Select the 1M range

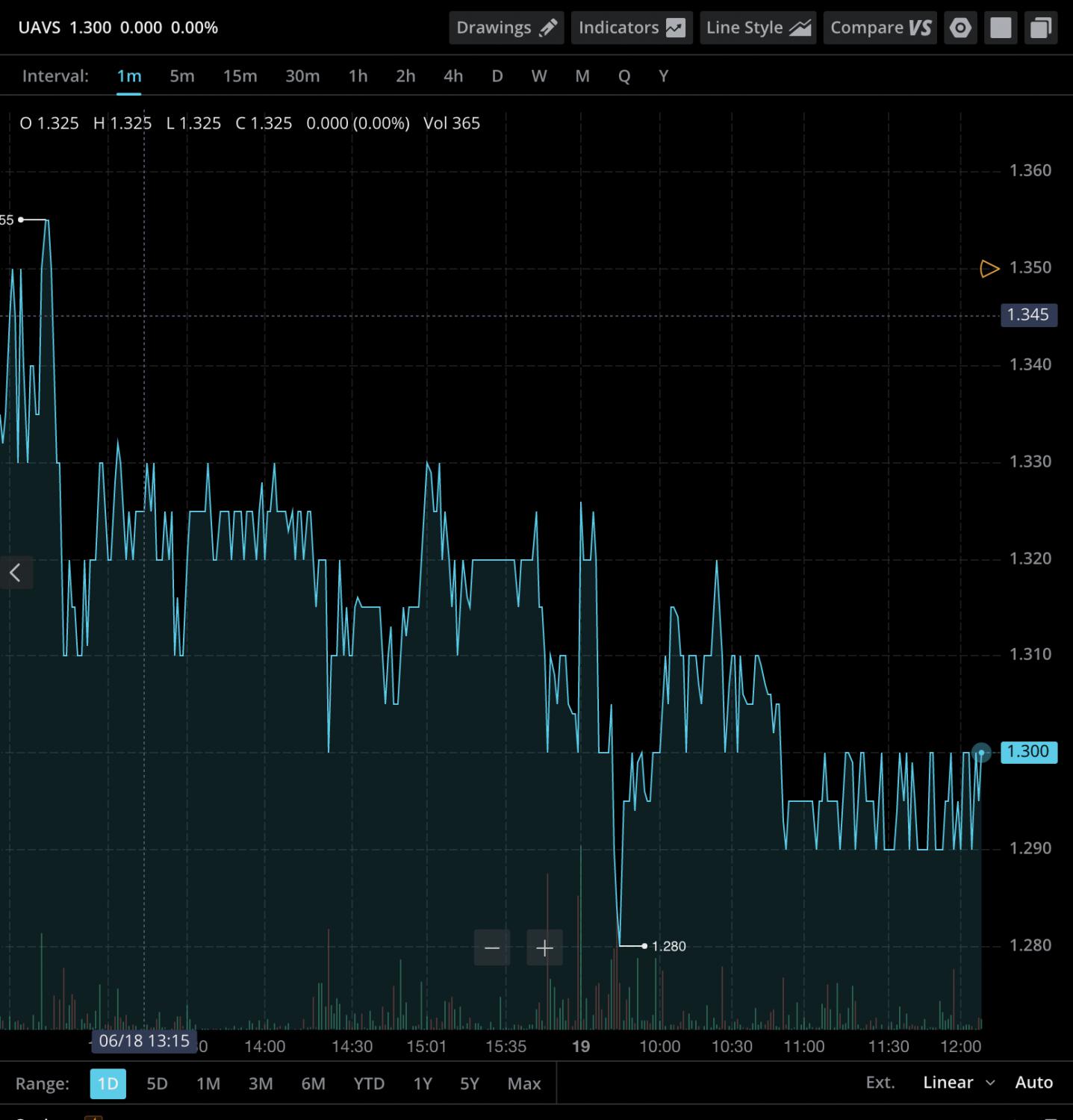pos(208,1083)
